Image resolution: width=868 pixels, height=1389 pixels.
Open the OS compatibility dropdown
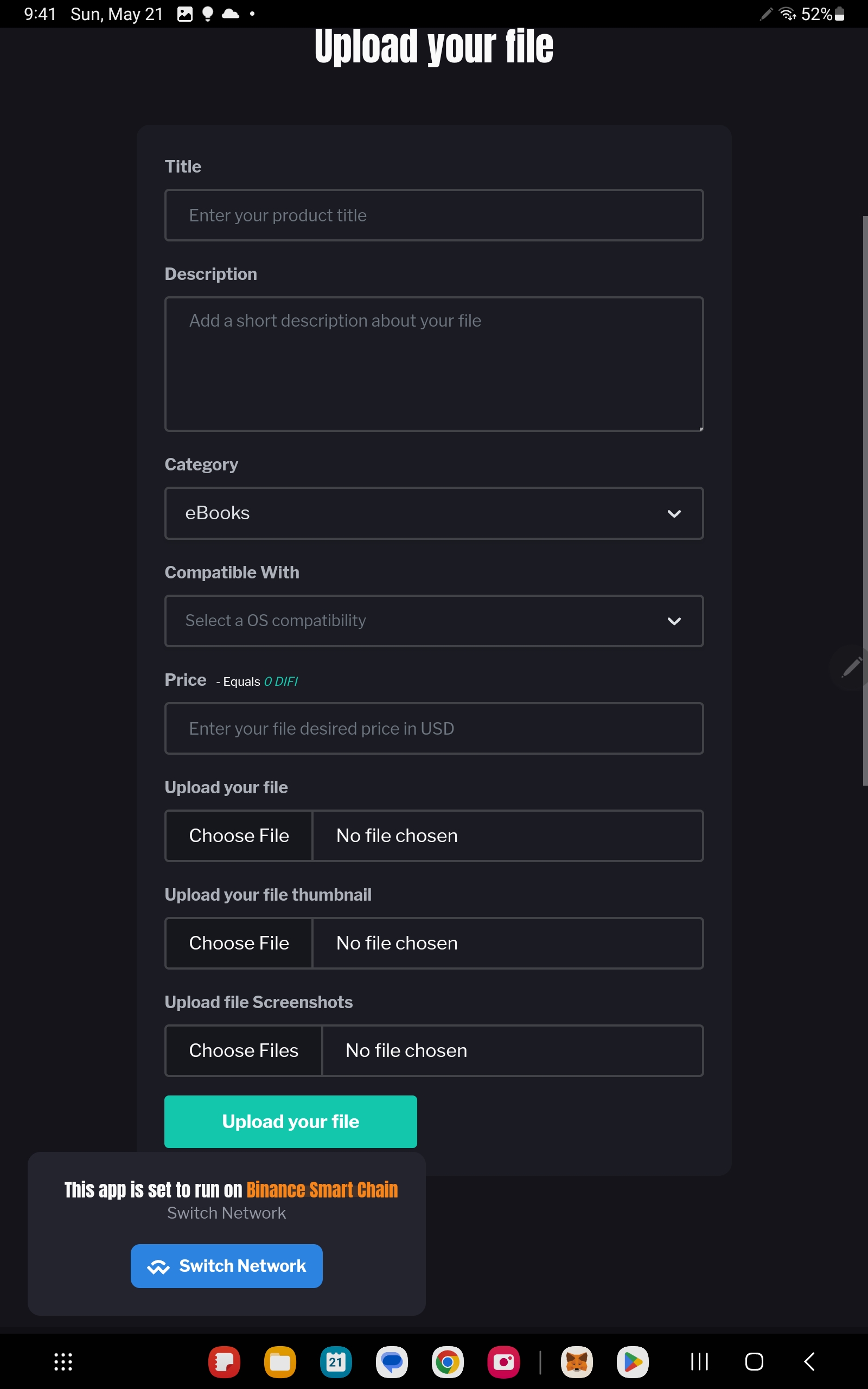pyautogui.click(x=434, y=621)
